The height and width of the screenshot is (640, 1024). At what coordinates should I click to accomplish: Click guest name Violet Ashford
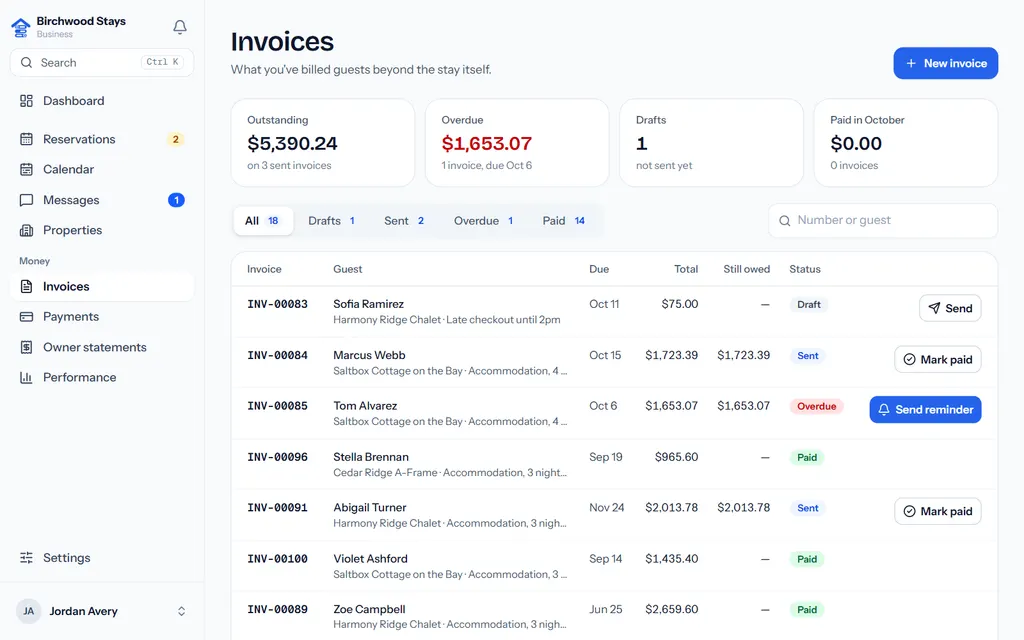370,559
